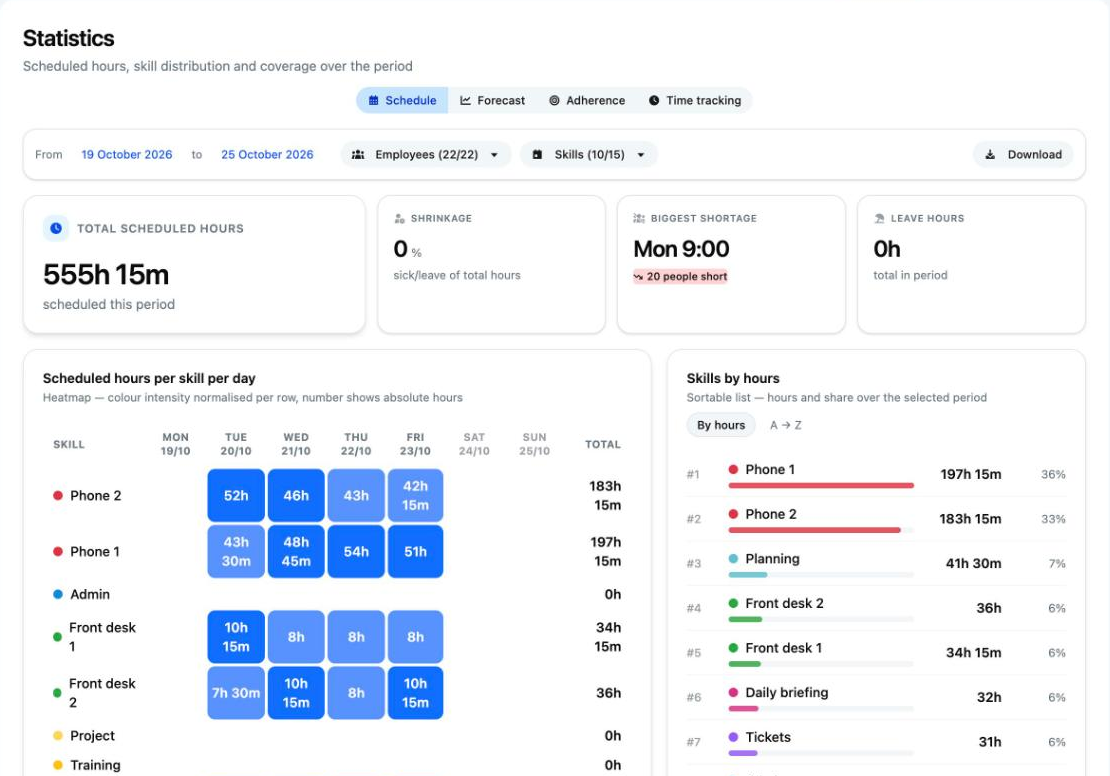Screen dimensions: 1110x776
Task: Click the people icon in Employees filter
Action: click(358, 154)
